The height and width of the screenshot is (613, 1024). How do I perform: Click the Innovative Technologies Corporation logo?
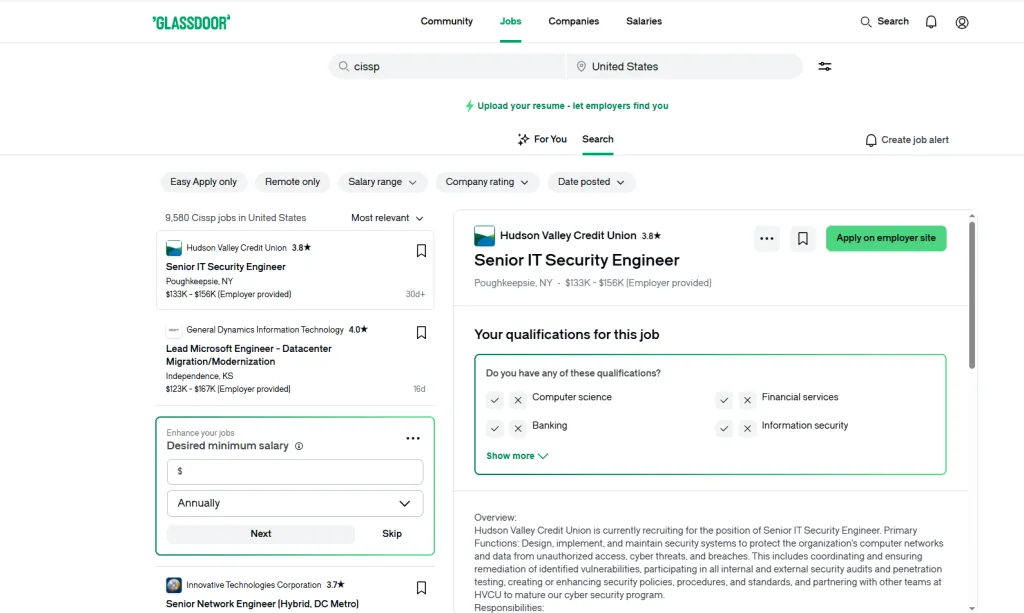tap(174, 585)
